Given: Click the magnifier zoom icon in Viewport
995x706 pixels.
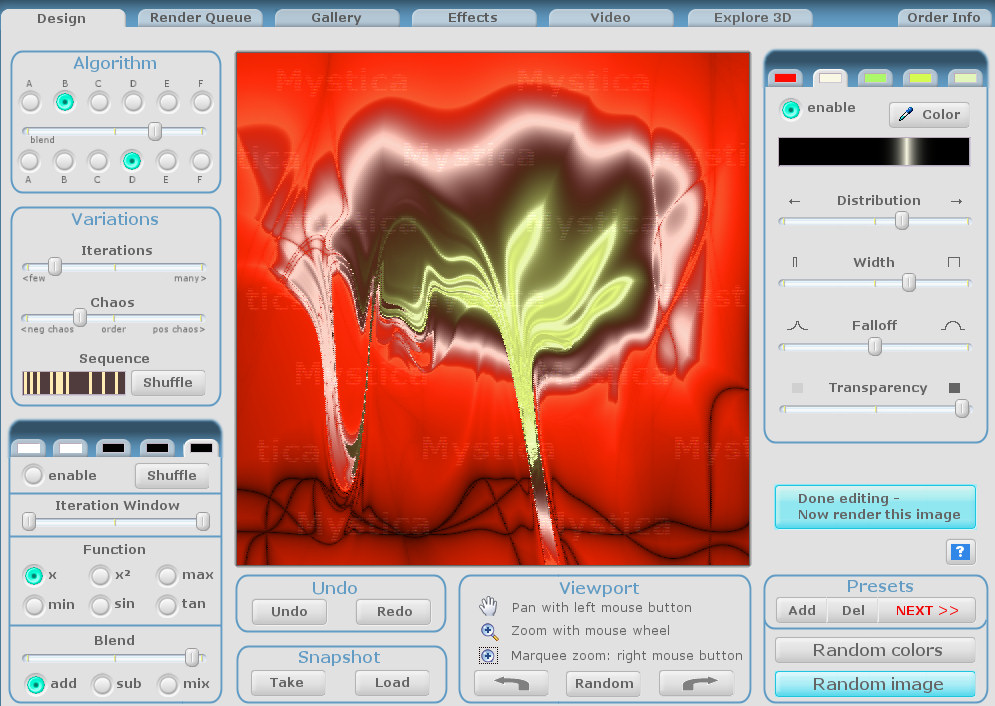Looking at the screenshot, I should click(x=489, y=631).
